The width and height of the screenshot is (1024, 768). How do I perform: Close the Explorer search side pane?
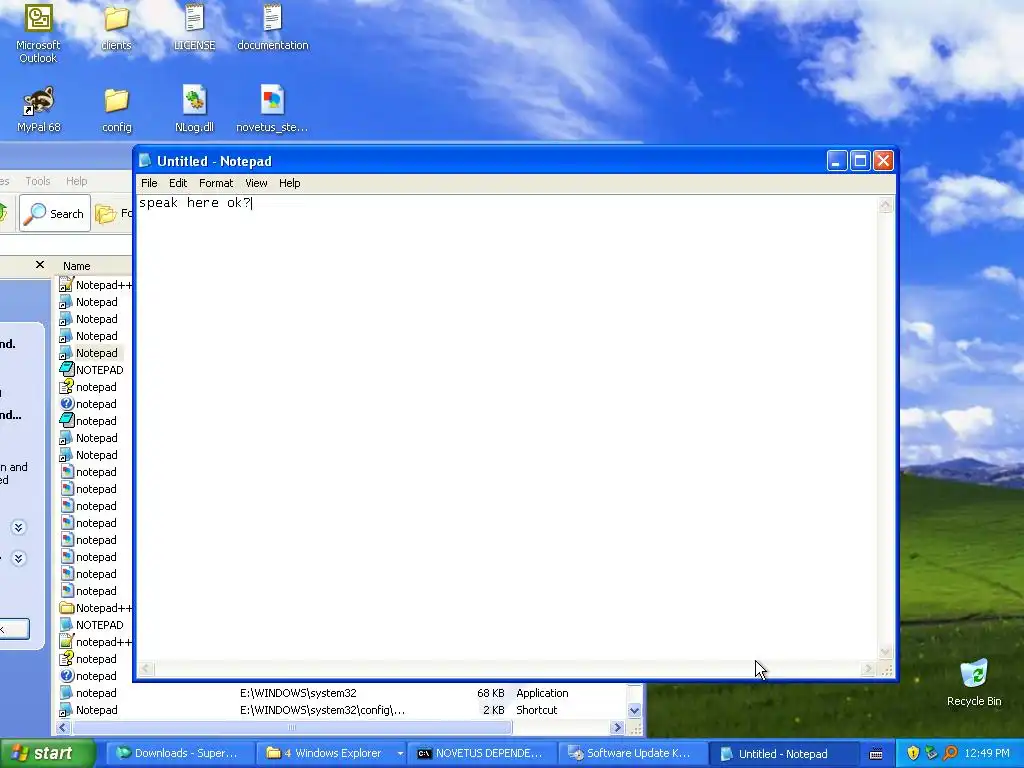pyautogui.click(x=40, y=264)
